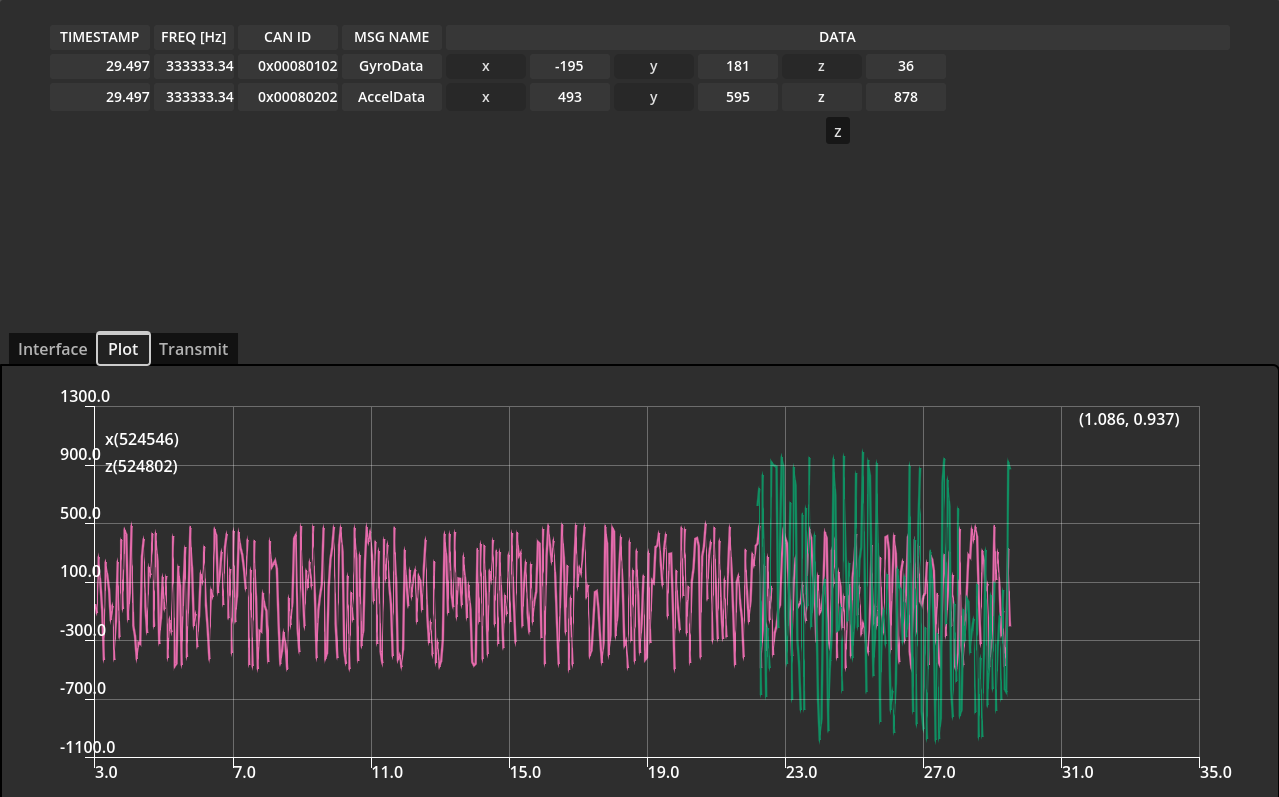The width and height of the screenshot is (1279, 797).
Task: Select the Plot tab
Action: point(123,349)
